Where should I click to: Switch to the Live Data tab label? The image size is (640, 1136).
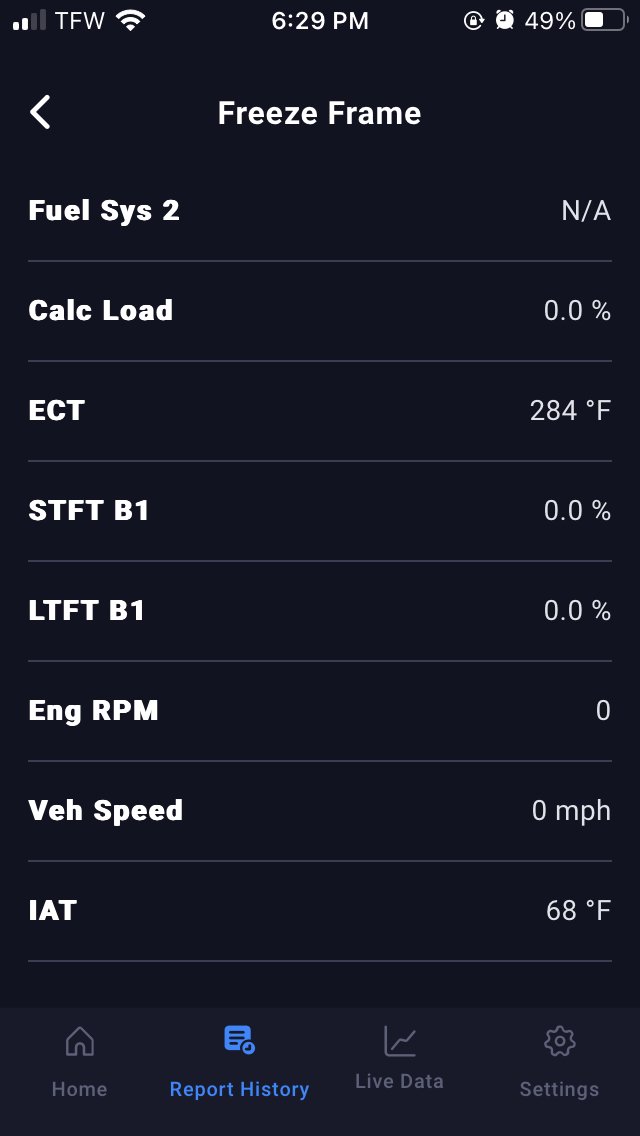click(x=399, y=1081)
